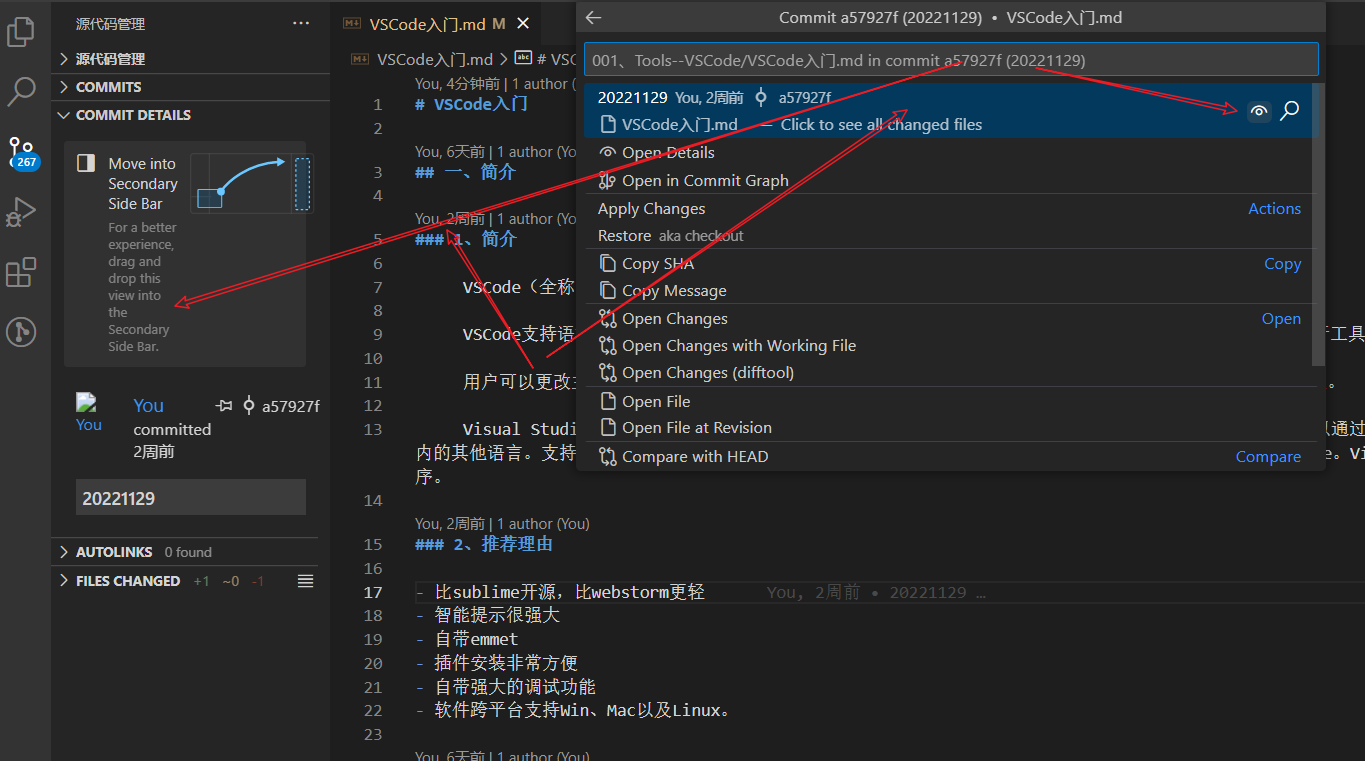Viewport: 1365px width, 761px height.
Task: Click the line '- 智能提示很强大'
Action: coord(487,616)
